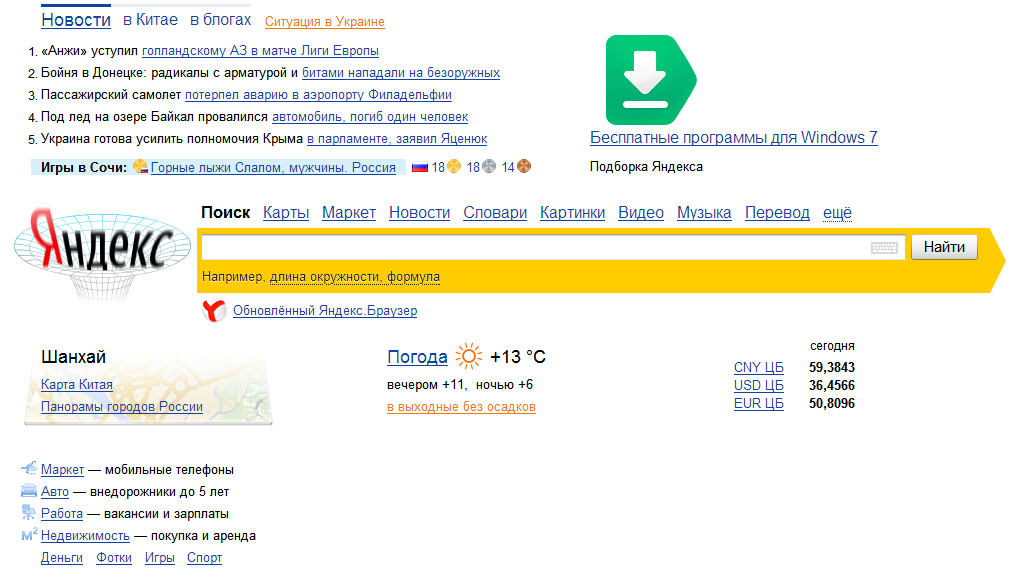1023x572 pixels.
Task: Open Бесплатные программы для Windows 7 link
Action: pos(733,138)
